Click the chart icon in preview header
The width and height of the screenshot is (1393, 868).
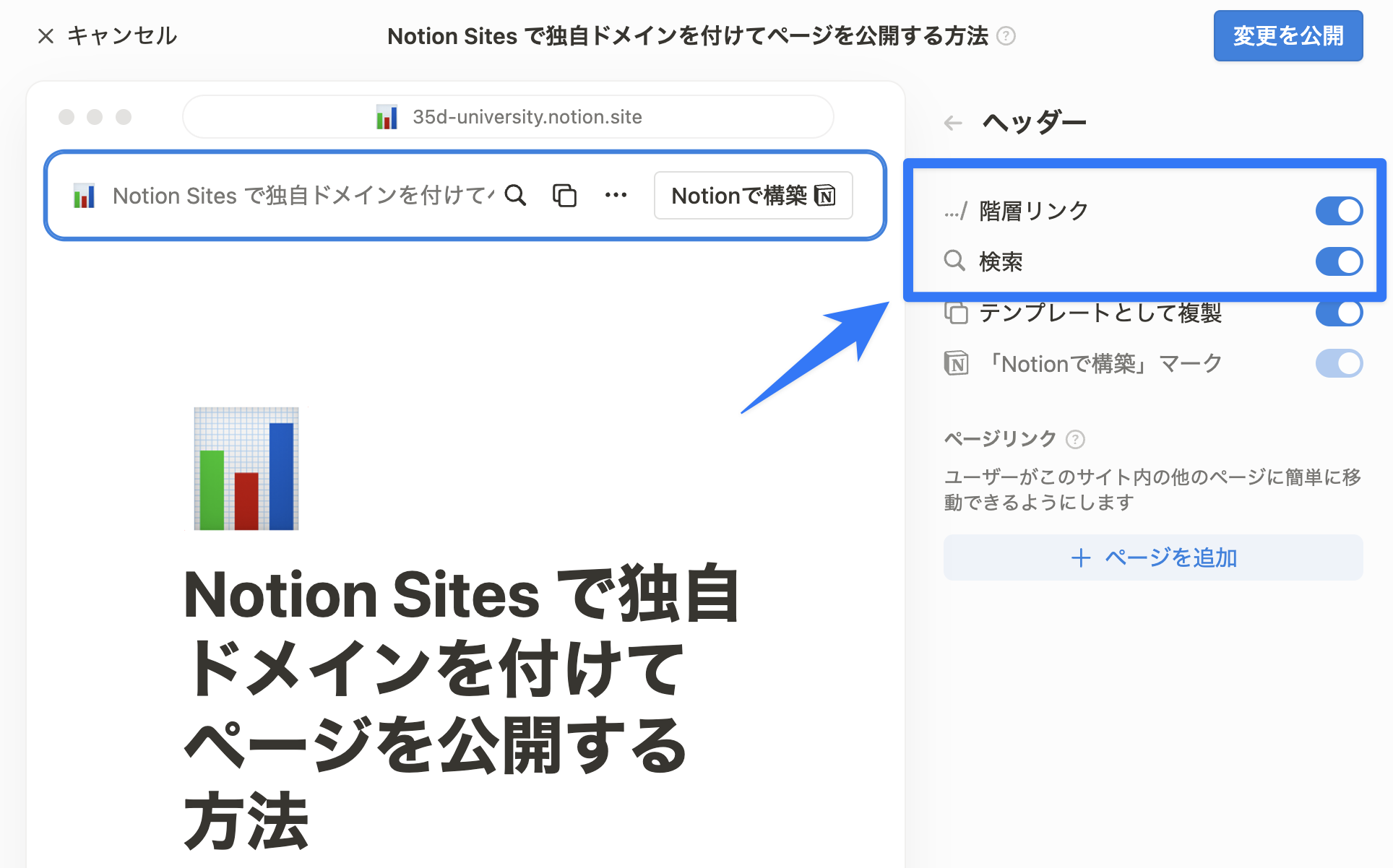(x=85, y=196)
